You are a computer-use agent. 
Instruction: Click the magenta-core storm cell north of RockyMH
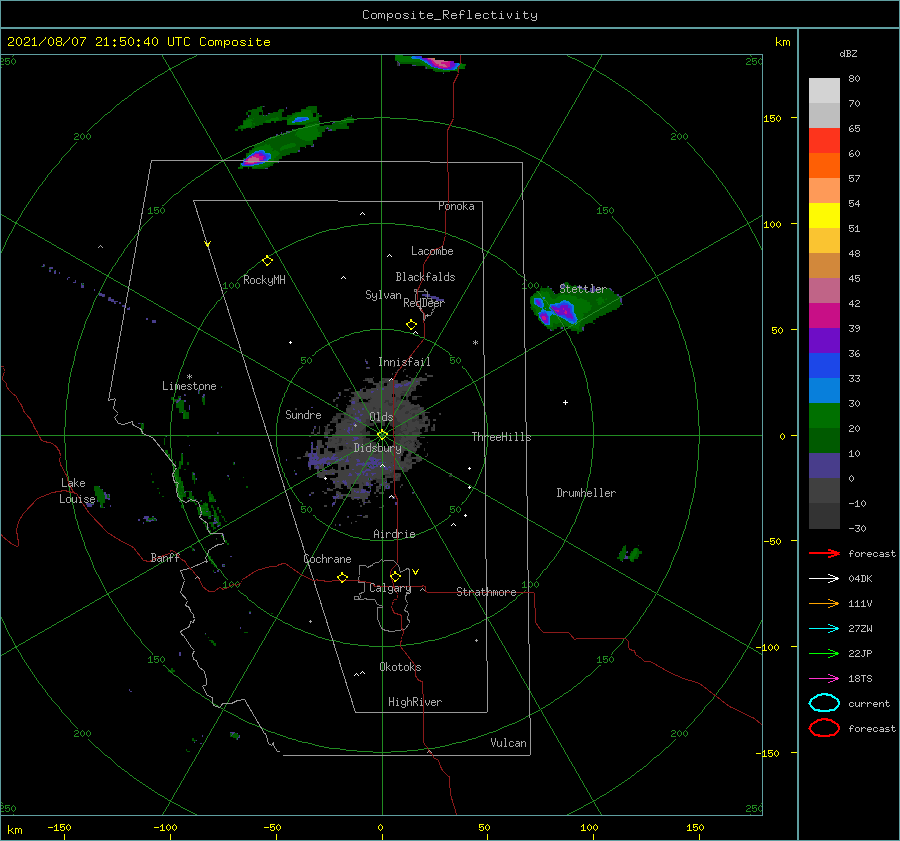point(257,157)
